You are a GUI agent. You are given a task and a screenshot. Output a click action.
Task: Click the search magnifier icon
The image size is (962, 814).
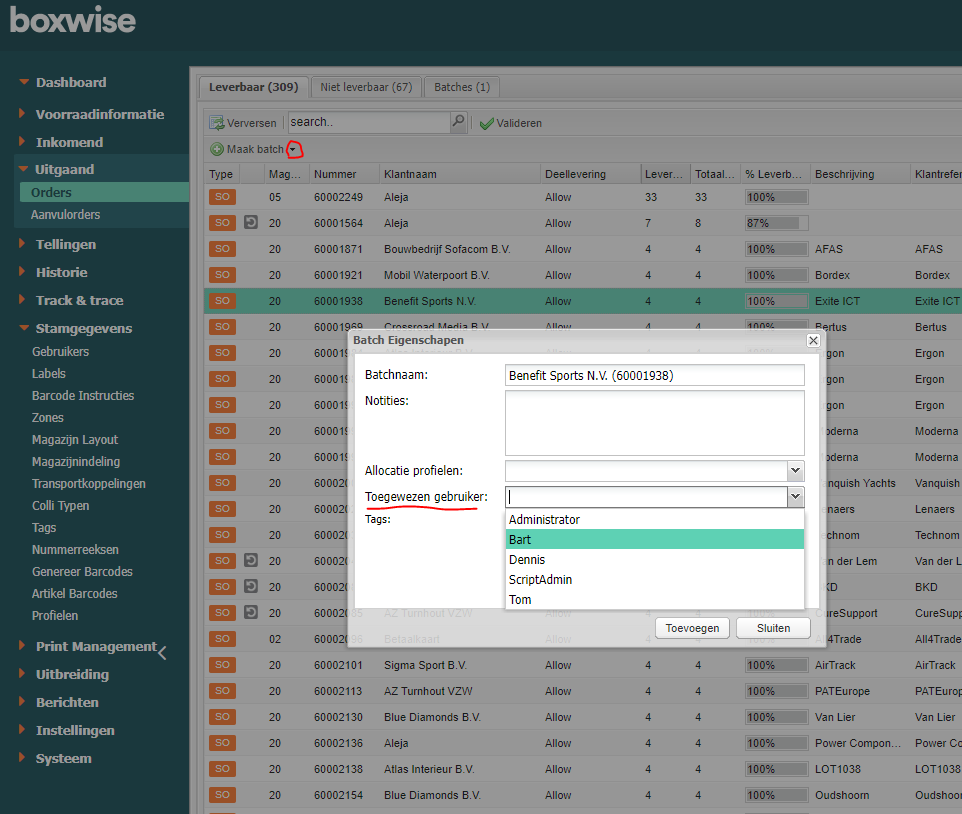click(458, 122)
